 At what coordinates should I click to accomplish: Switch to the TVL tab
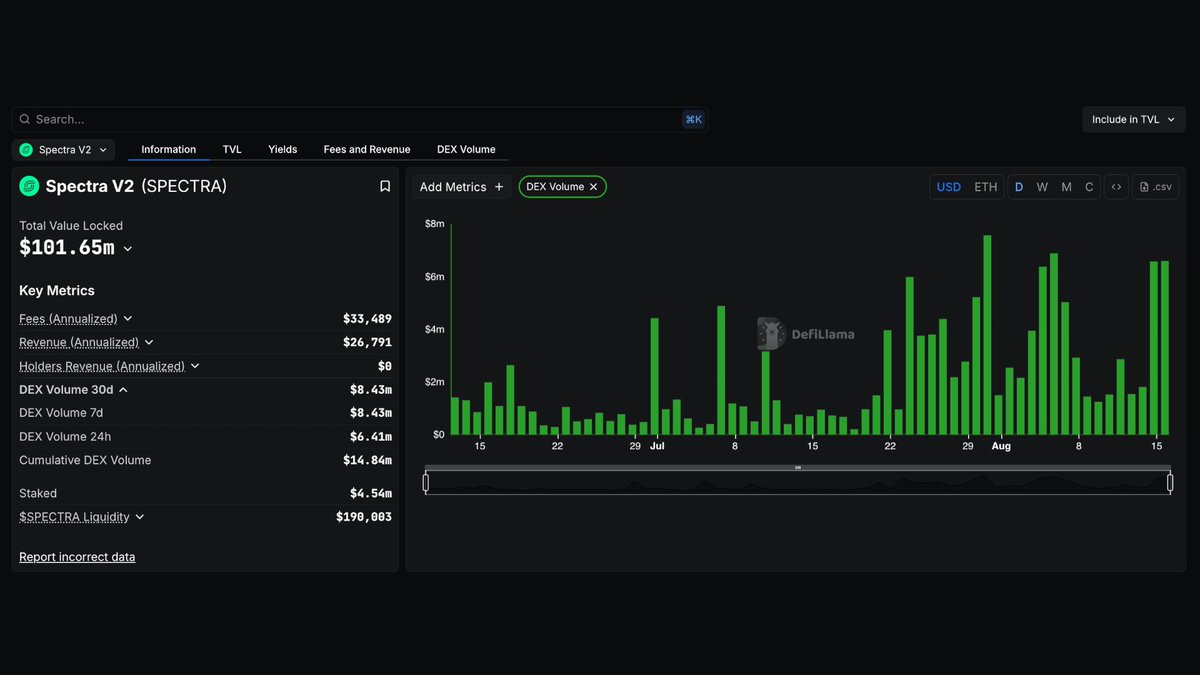(232, 150)
